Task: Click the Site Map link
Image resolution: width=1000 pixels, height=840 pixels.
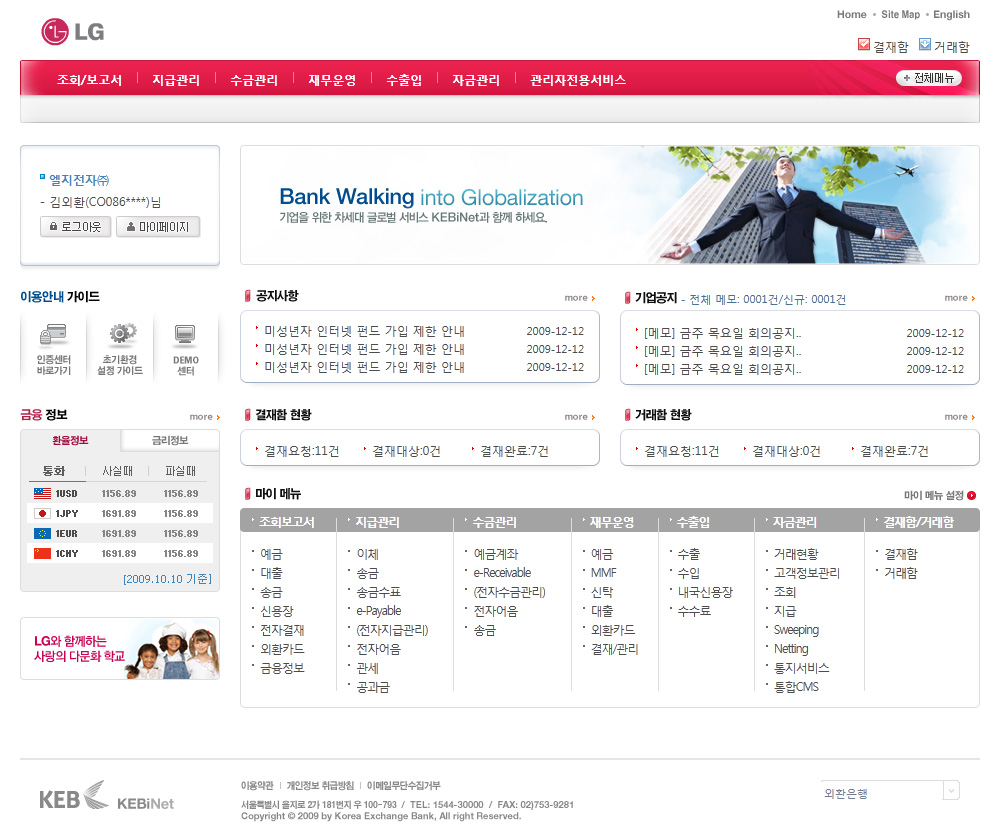Action: pyautogui.click(x=901, y=14)
